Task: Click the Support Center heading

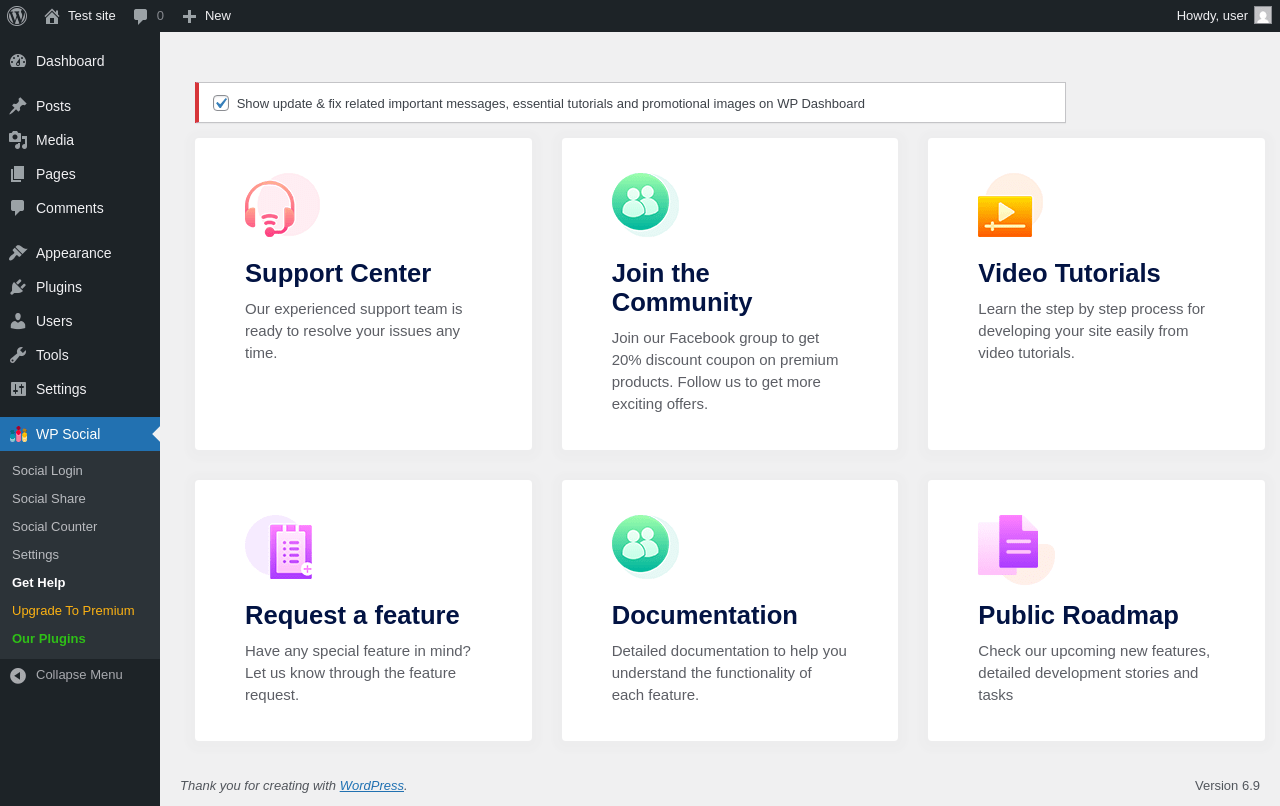Action: tap(338, 273)
